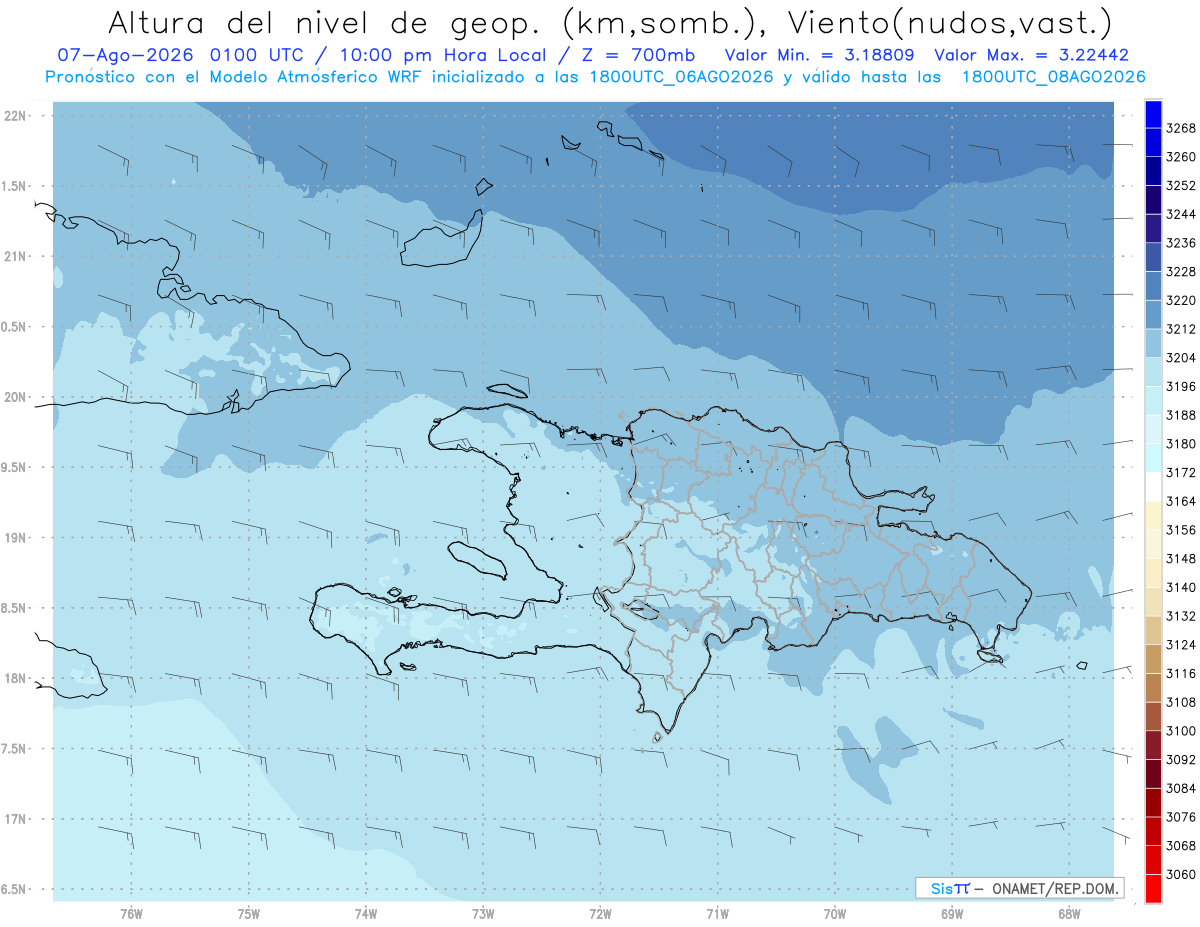Click the legend value '3268'
Viewport: 1200px width, 927px height.
(x=1181, y=128)
